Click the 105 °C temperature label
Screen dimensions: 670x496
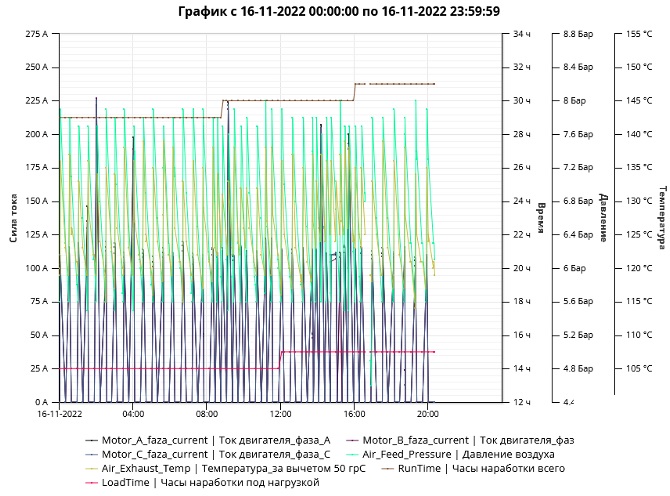(639, 369)
